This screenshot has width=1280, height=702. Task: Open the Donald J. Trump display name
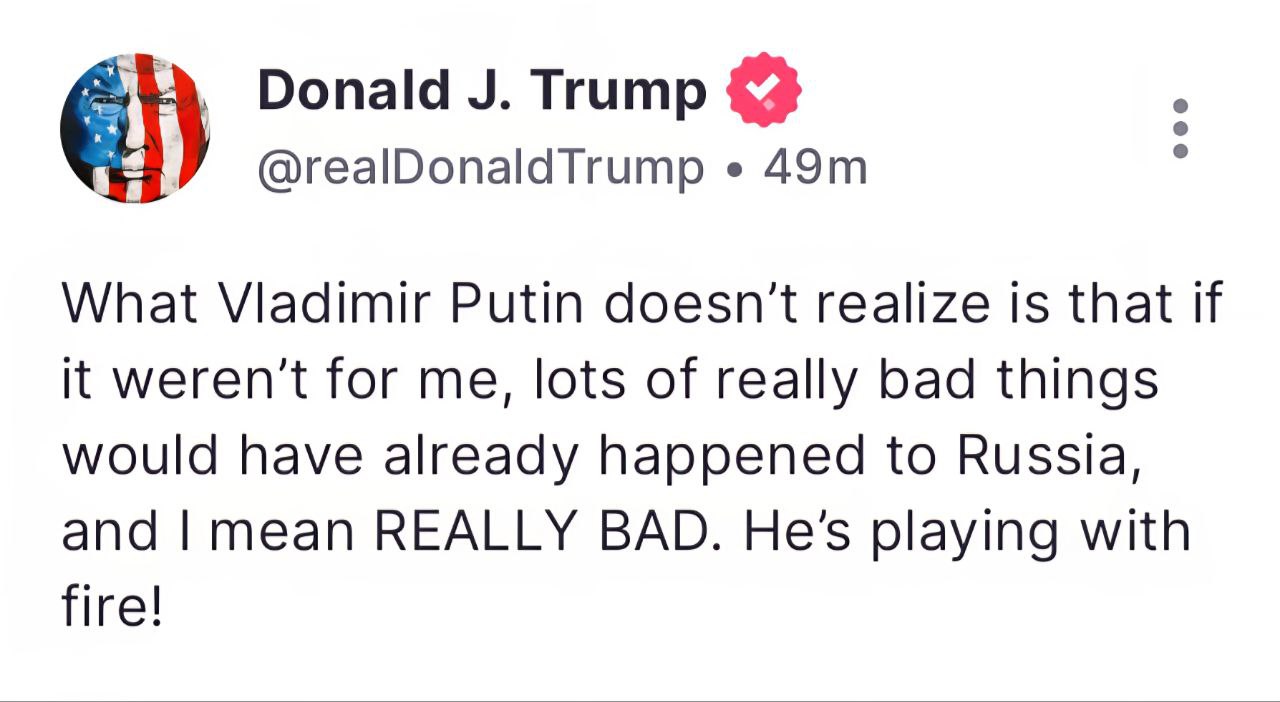coord(482,91)
